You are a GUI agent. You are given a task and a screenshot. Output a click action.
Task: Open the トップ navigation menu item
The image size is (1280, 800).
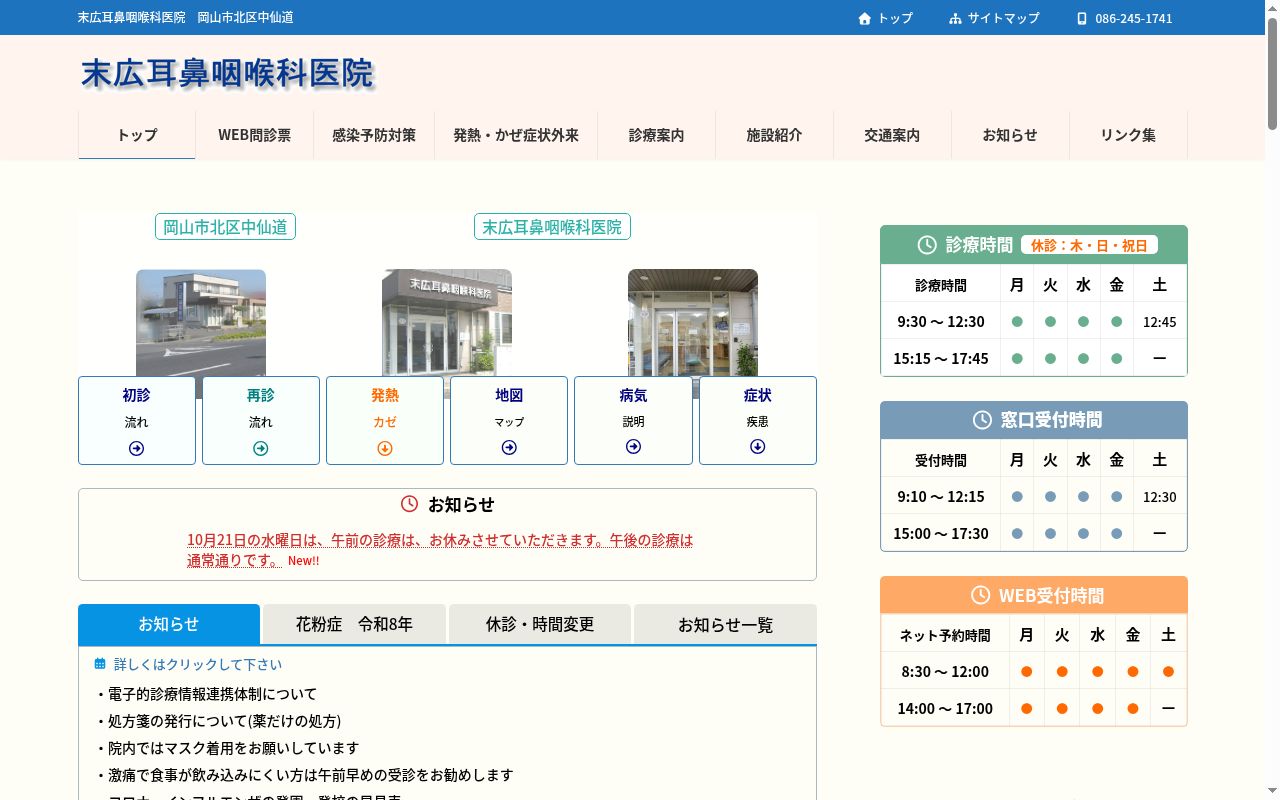tap(137, 135)
